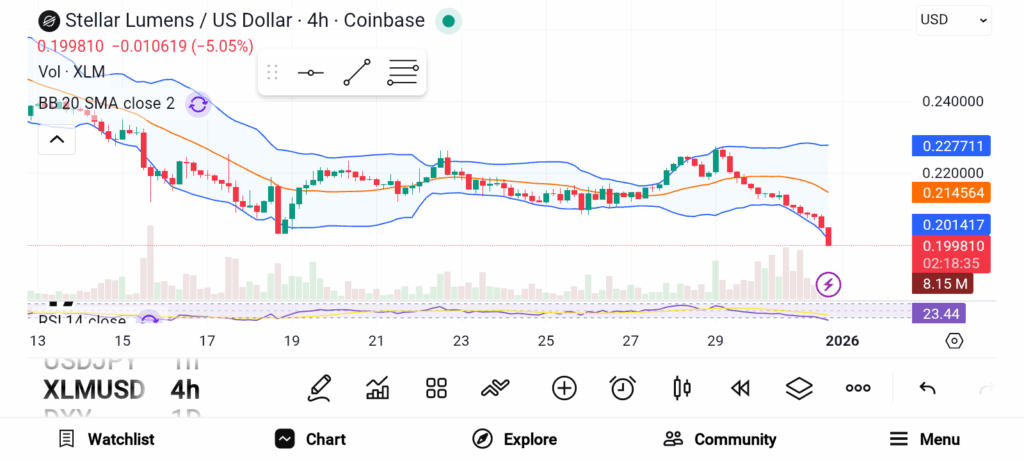
Task: Open the more options ellipsis
Action: coord(858,388)
